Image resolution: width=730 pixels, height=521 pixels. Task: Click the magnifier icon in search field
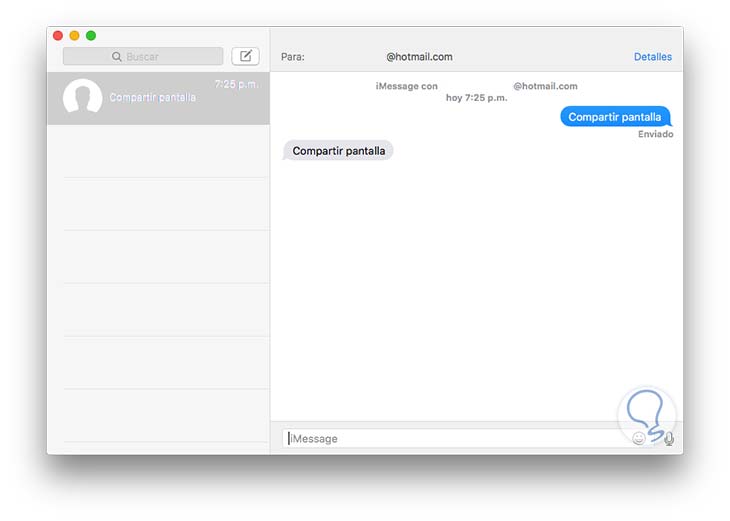[116, 57]
